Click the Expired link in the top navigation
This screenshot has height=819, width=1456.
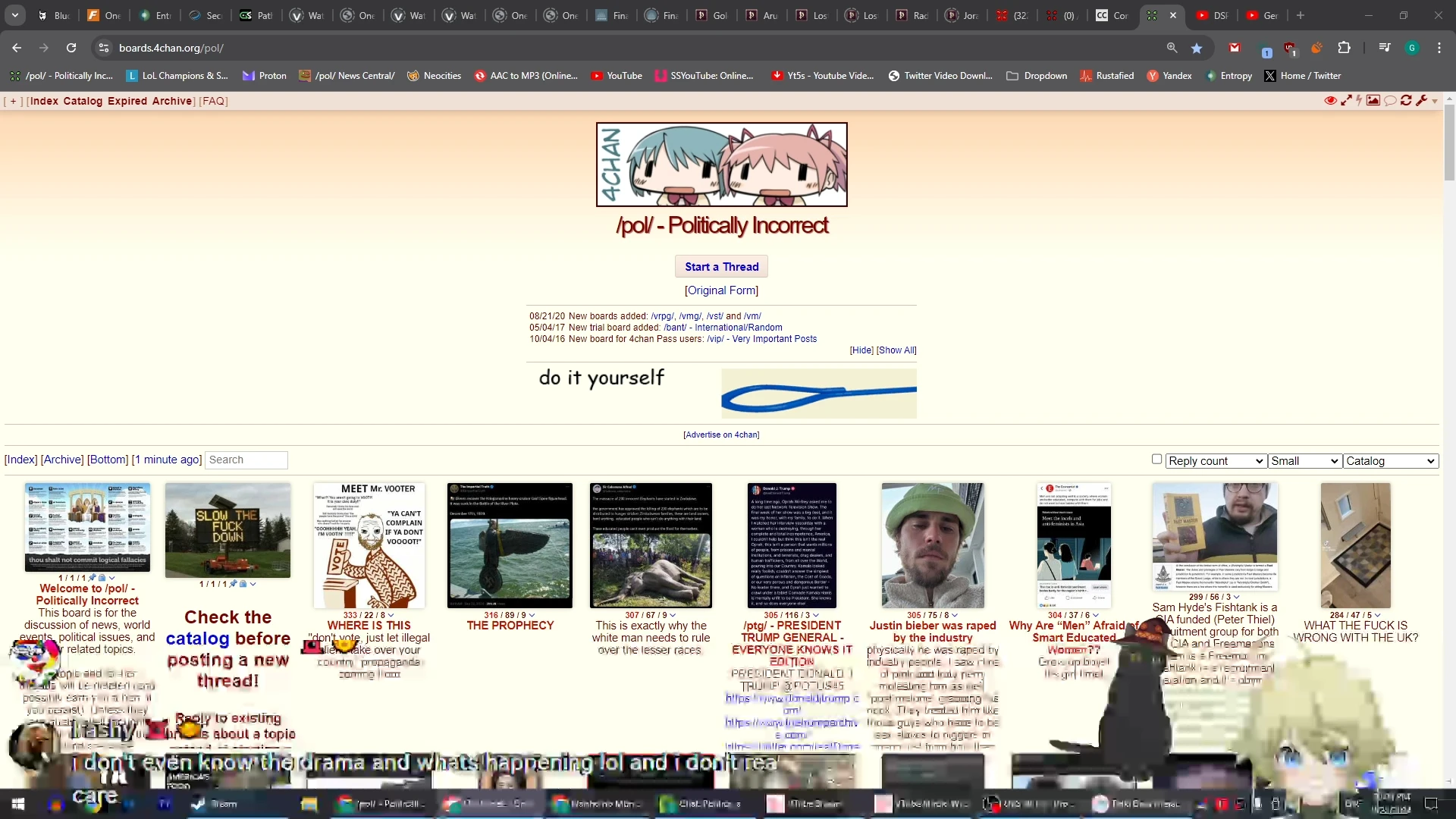click(127, 101)
